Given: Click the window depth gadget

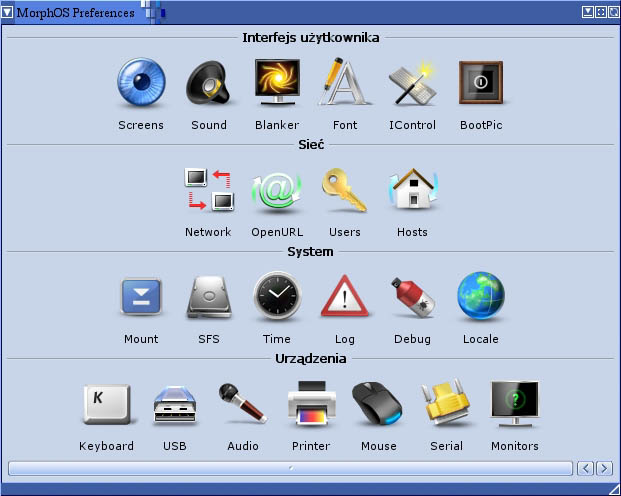Looking at the screenshot, I should (613, 12).
